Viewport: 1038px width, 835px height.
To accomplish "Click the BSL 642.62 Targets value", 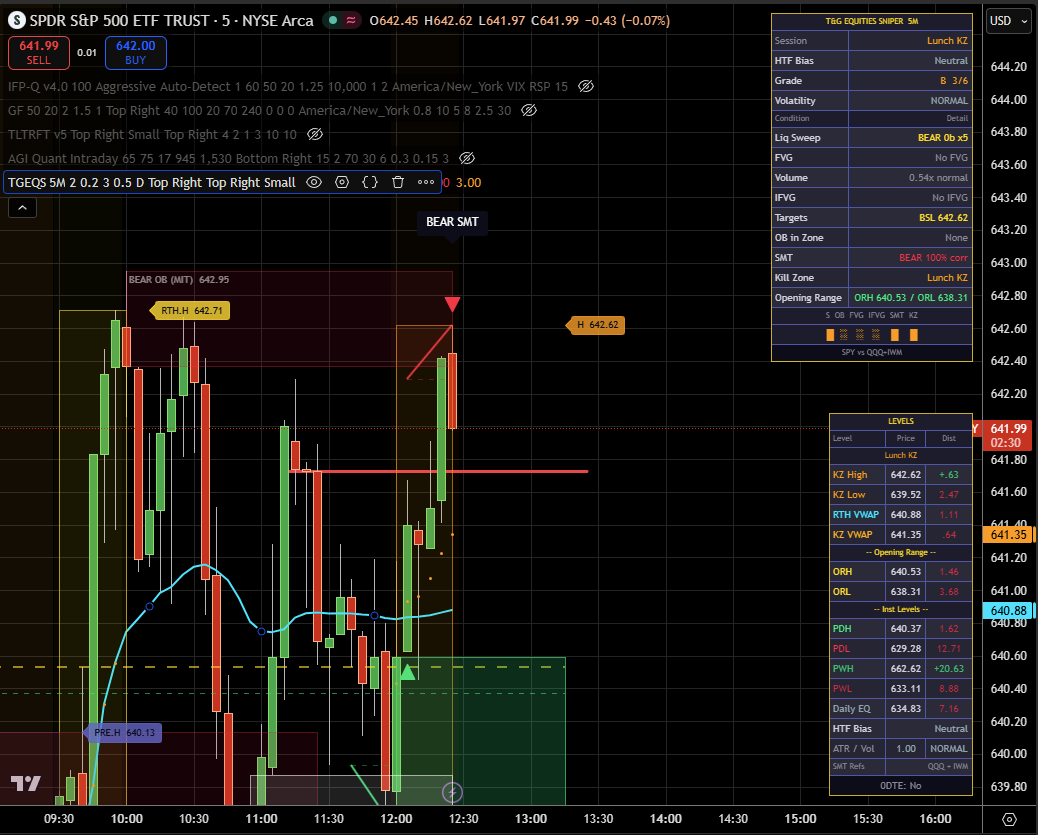I will click(x=943, y=217).
